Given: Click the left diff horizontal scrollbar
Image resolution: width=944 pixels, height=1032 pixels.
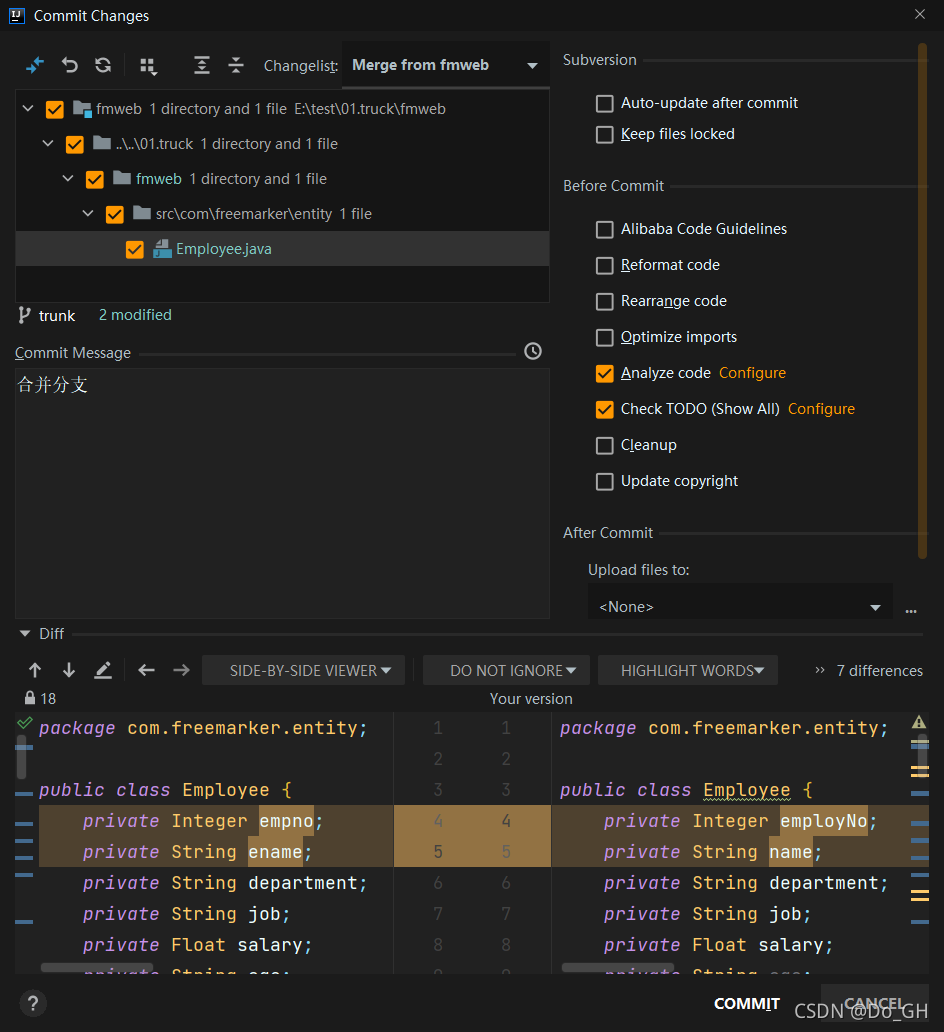Looking at the screenshot, I should coord(97,968).
